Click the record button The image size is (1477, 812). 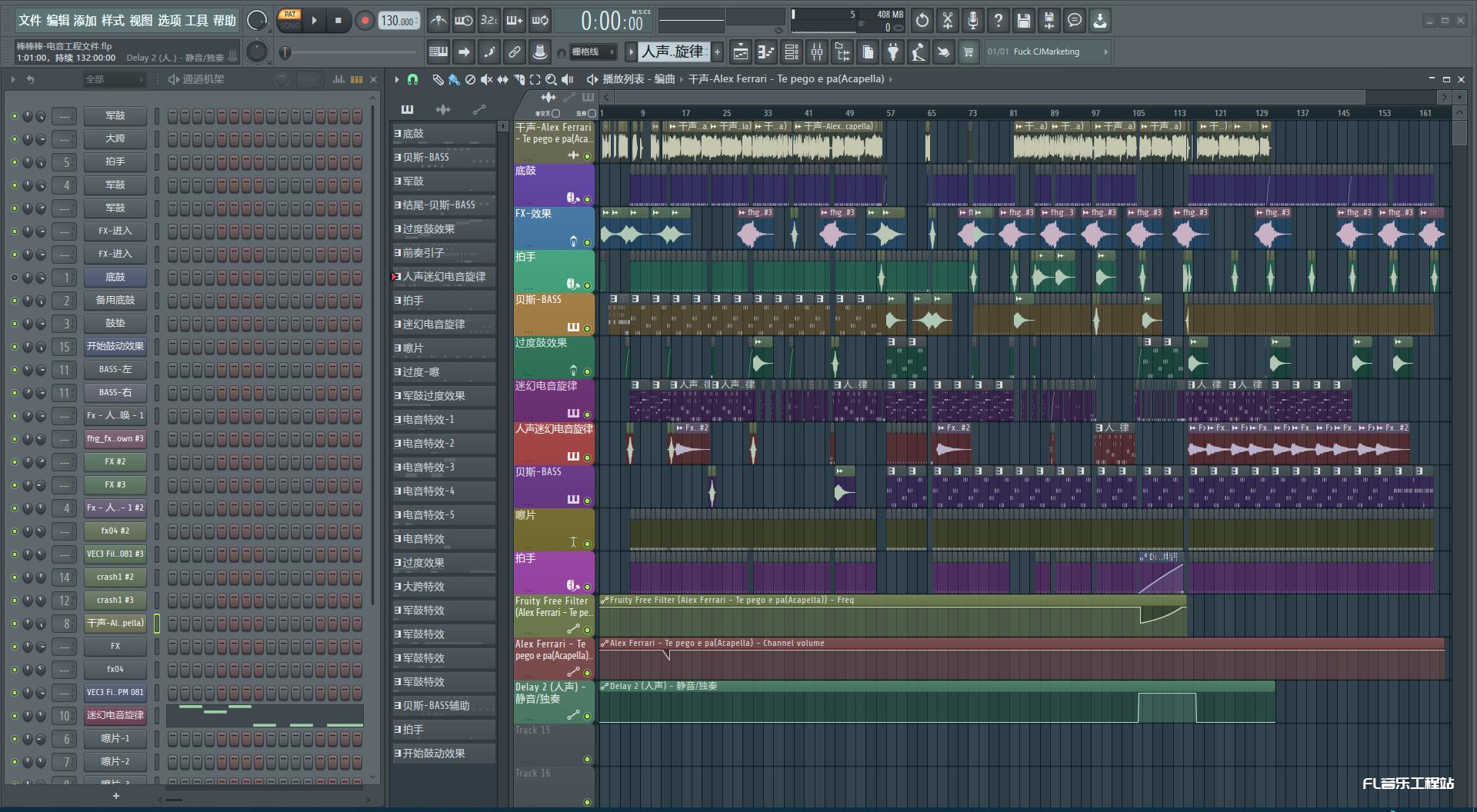pos(365,21)
